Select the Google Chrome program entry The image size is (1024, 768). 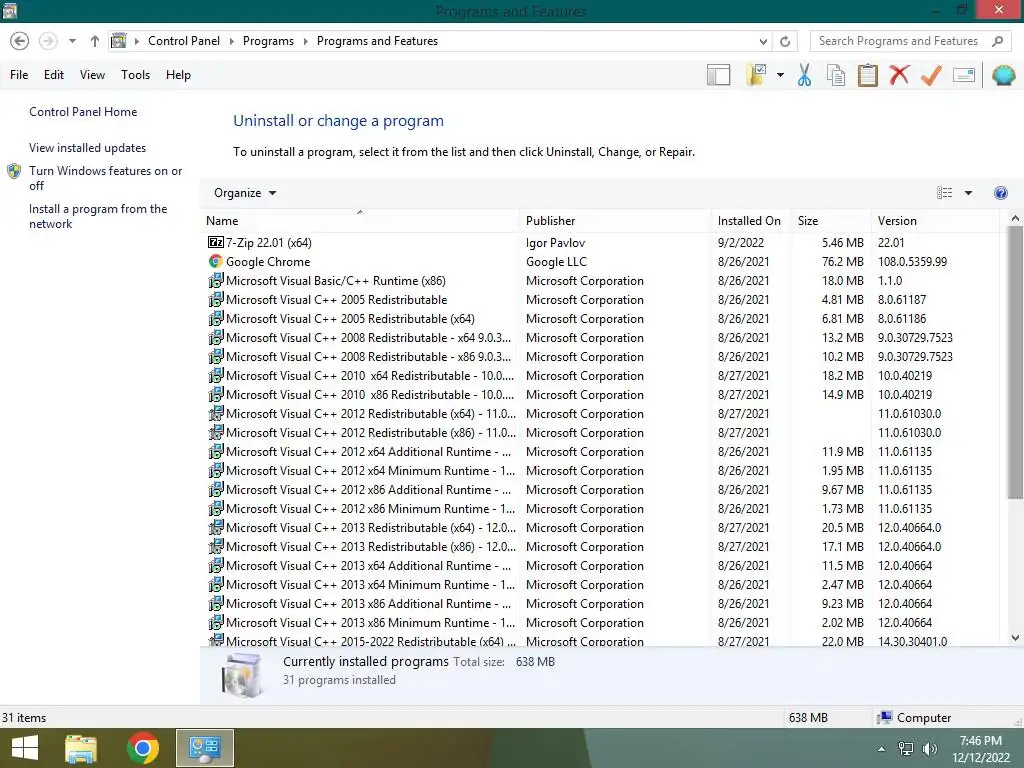point(603,262)
